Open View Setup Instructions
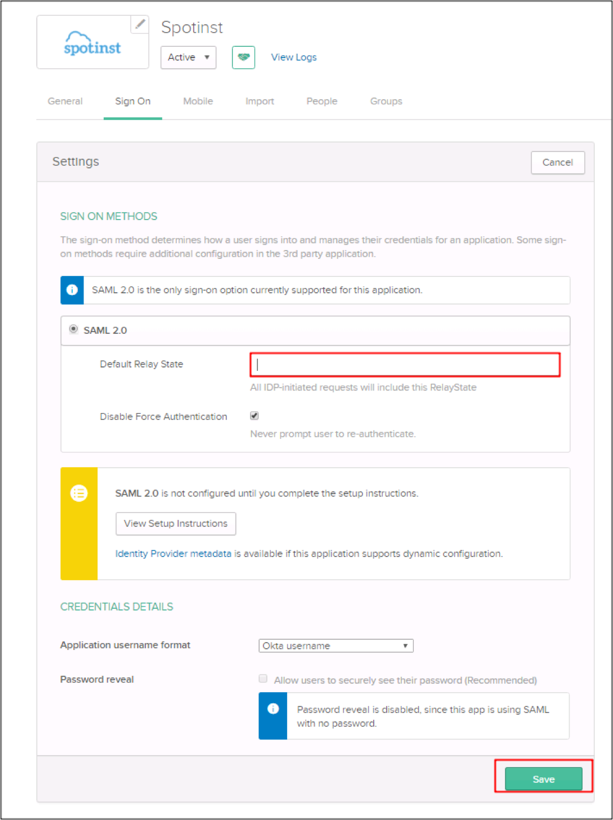Image resolution: width=613 pixels, height=820 pixels. 176,523
